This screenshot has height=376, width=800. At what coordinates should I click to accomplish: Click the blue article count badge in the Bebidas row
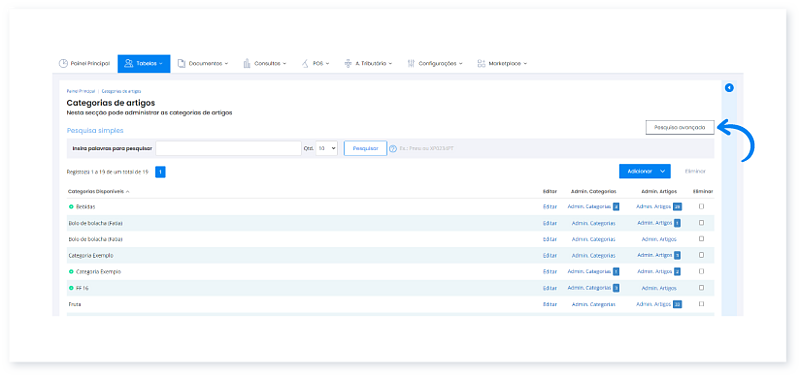(x=677, y=207)
